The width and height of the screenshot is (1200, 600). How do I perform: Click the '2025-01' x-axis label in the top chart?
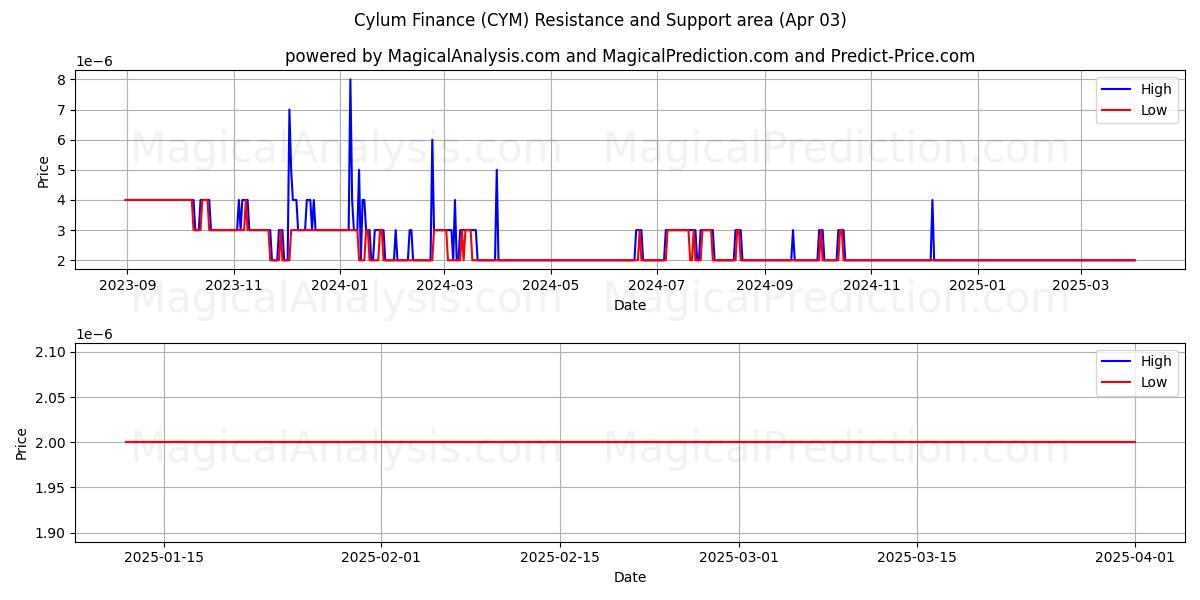[978, 286]
